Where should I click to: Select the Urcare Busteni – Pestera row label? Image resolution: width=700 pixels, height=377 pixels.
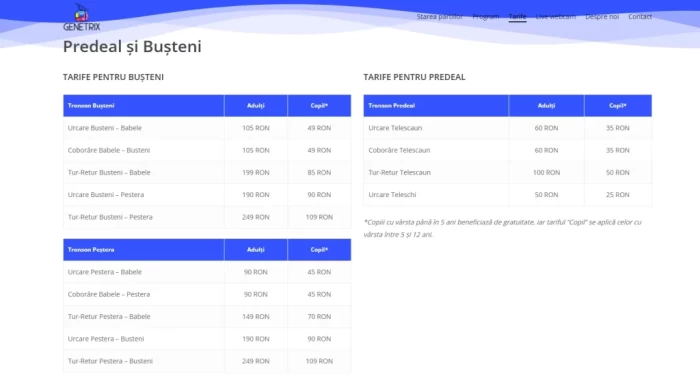[x=106, y=195]
